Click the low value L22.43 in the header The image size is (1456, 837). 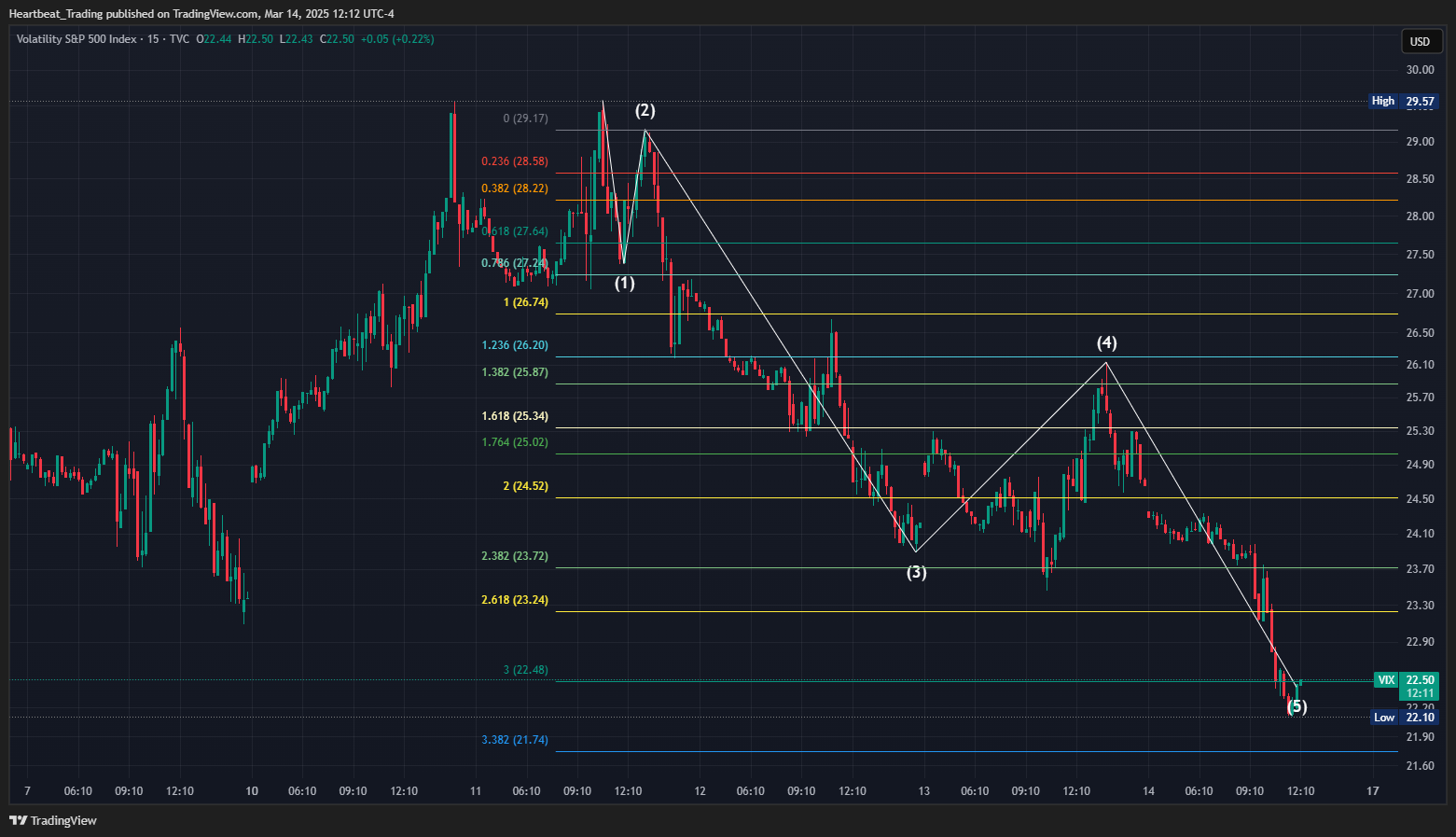pos(296,39)
